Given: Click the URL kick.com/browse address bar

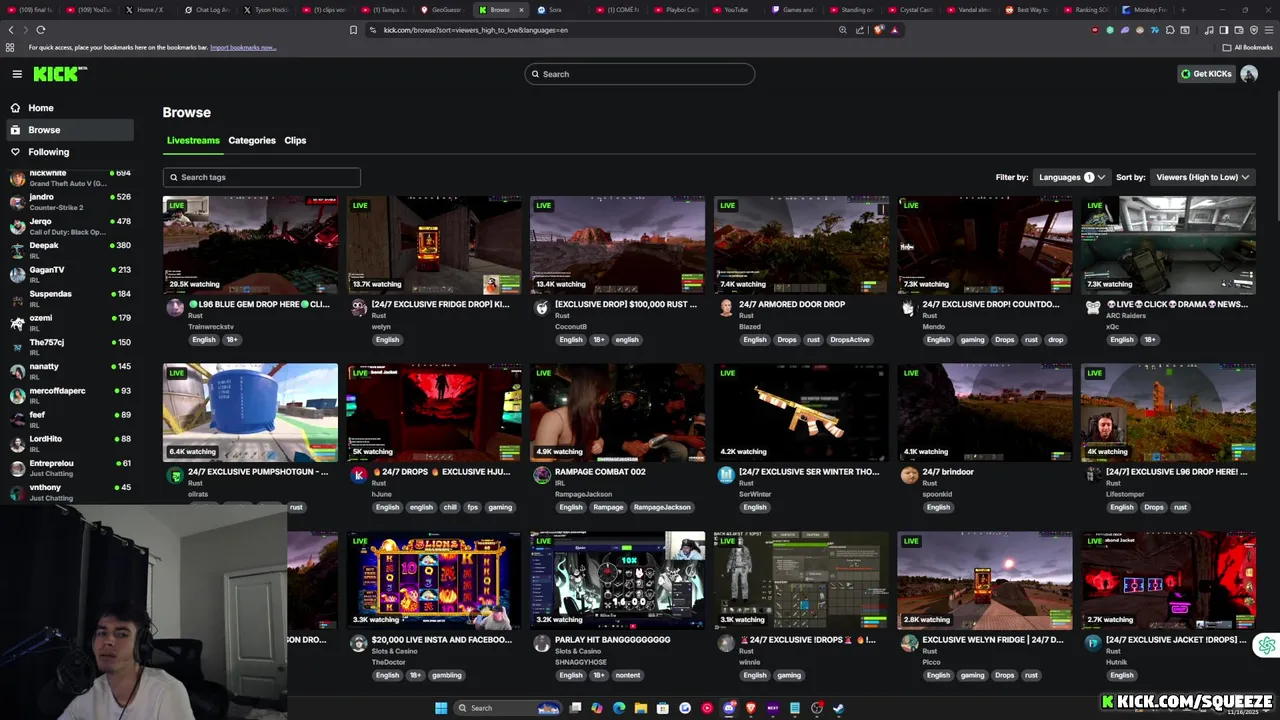Looking at the screenshot, I should coord(476,30).
